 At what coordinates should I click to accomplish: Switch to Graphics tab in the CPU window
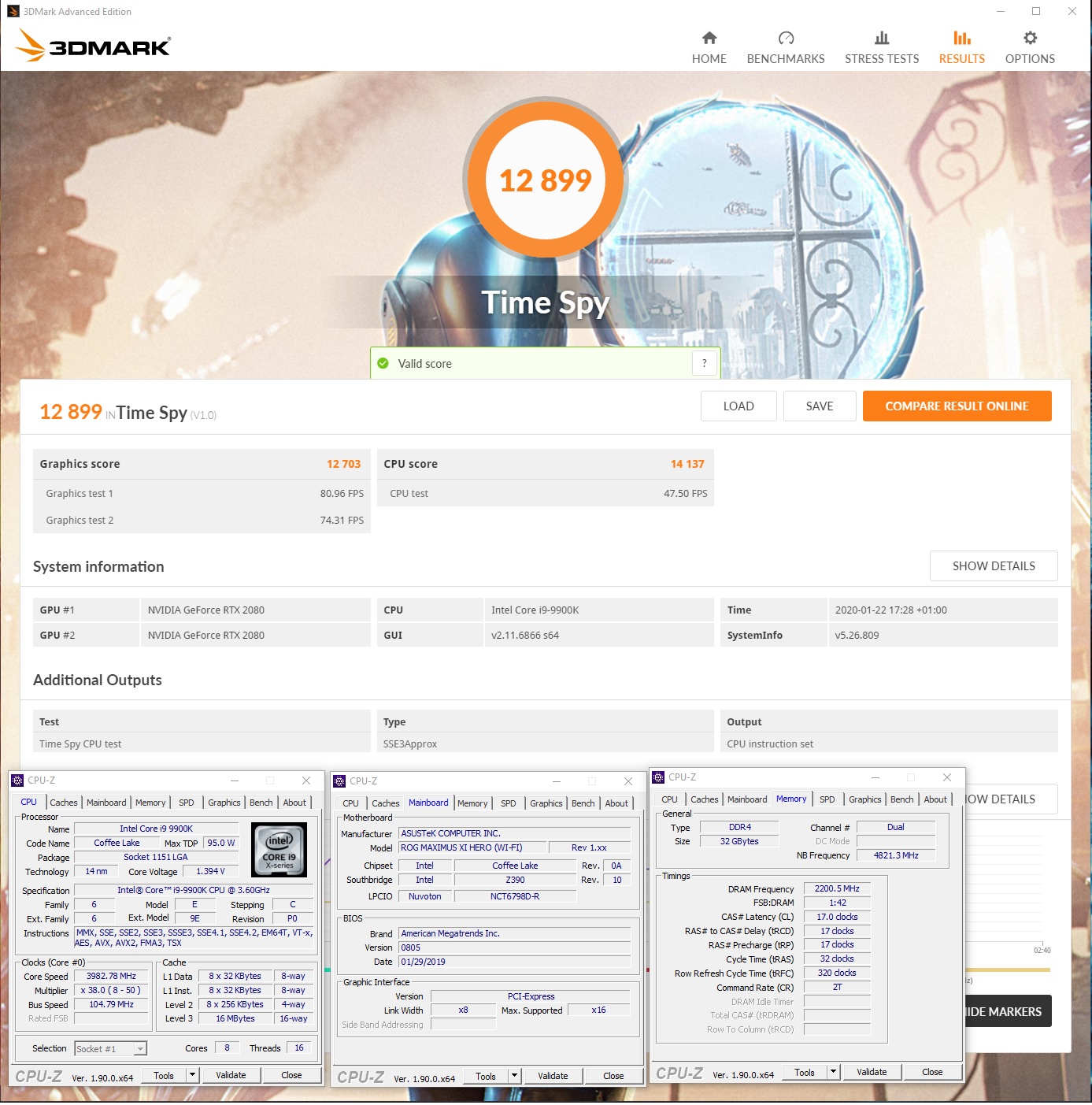coord(224,803)
